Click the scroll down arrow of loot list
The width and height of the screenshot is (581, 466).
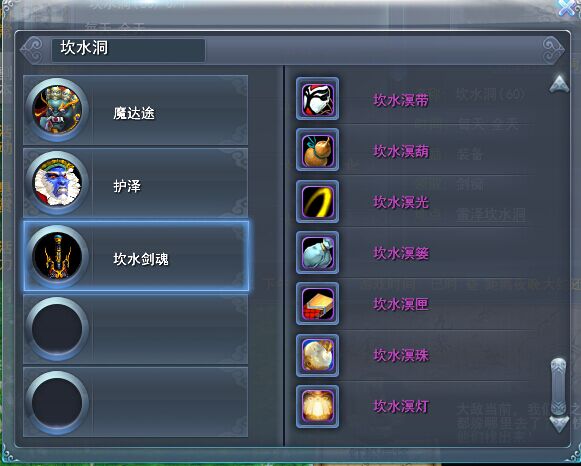click(559, 424)
